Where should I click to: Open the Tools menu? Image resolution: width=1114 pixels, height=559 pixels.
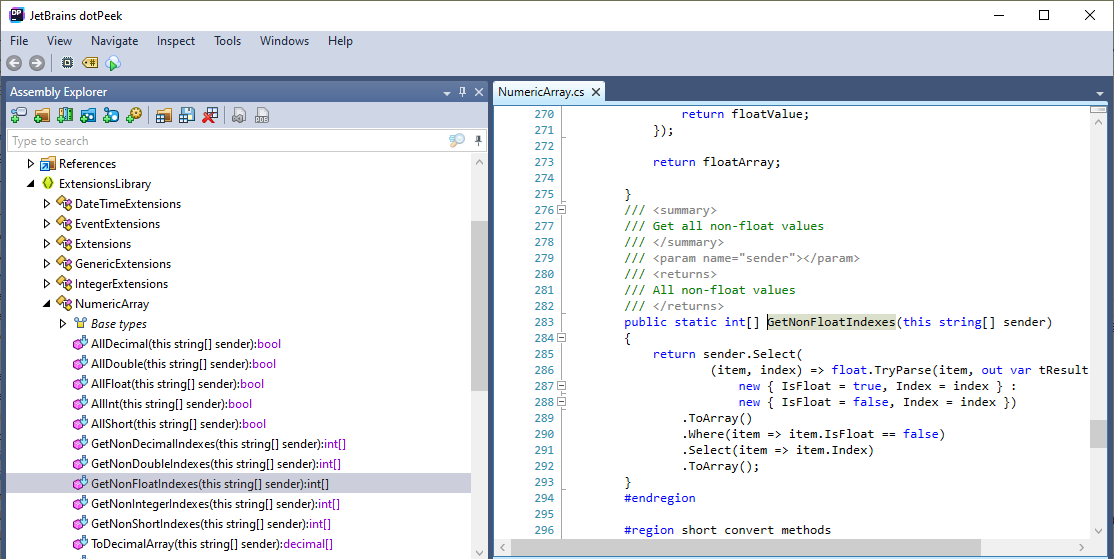point(227,40)
